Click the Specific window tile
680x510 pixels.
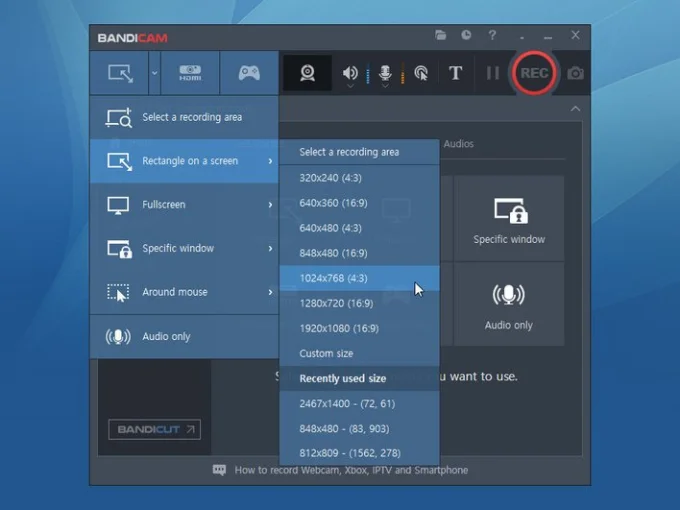509,219
